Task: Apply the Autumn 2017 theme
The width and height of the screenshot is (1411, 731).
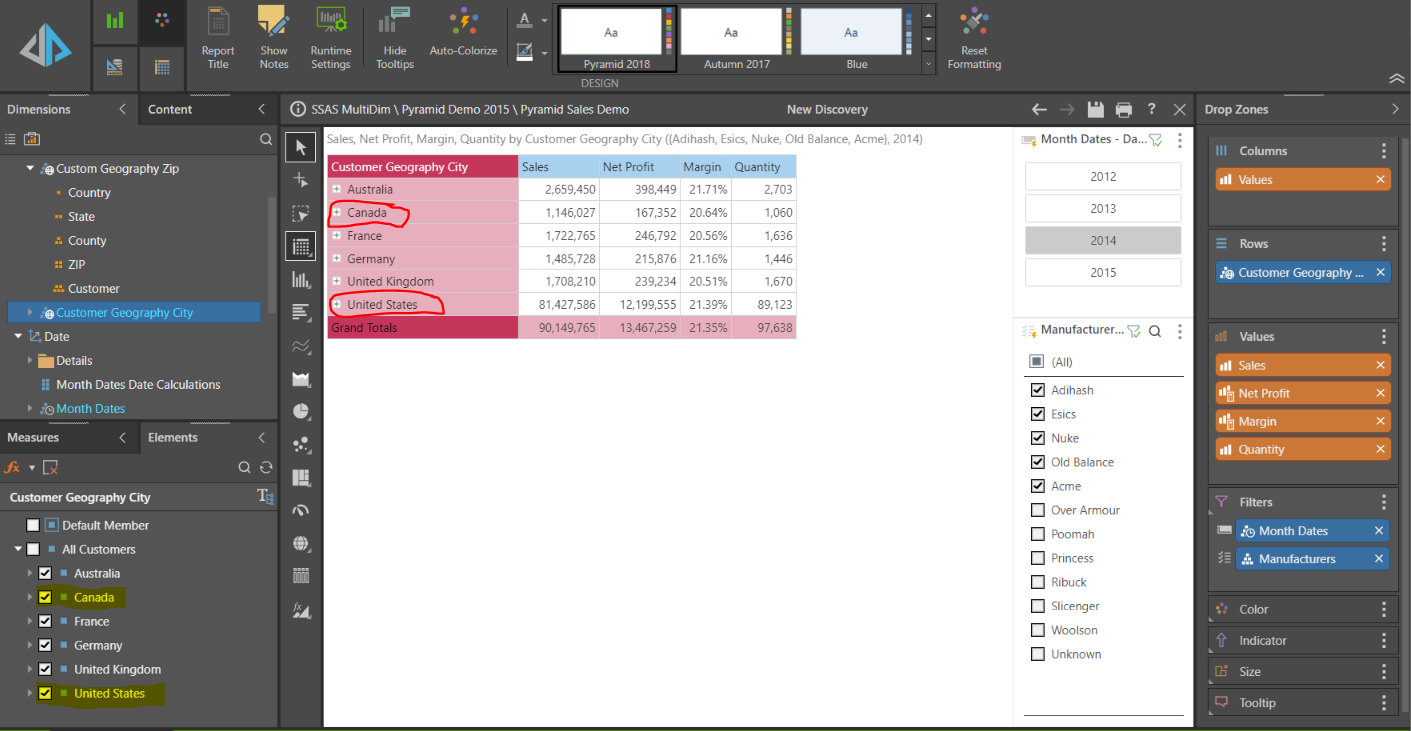Action: point(736,39)
